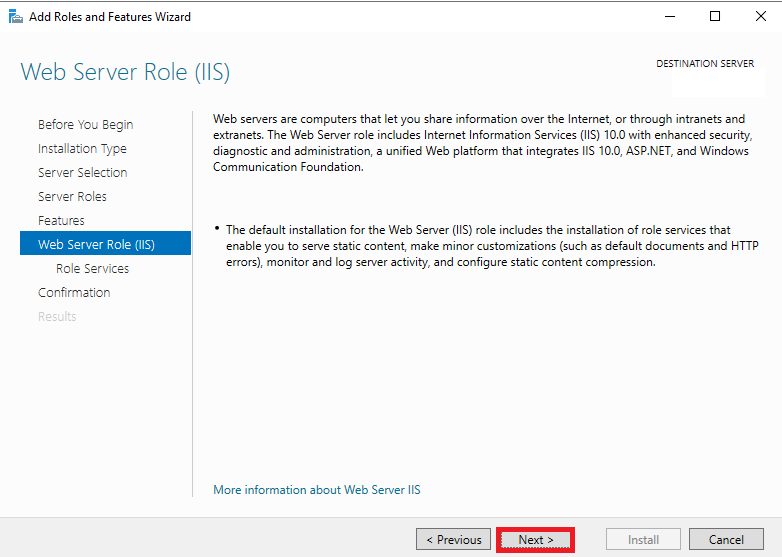
Task: Click the Next button
Action: [536, 540]
